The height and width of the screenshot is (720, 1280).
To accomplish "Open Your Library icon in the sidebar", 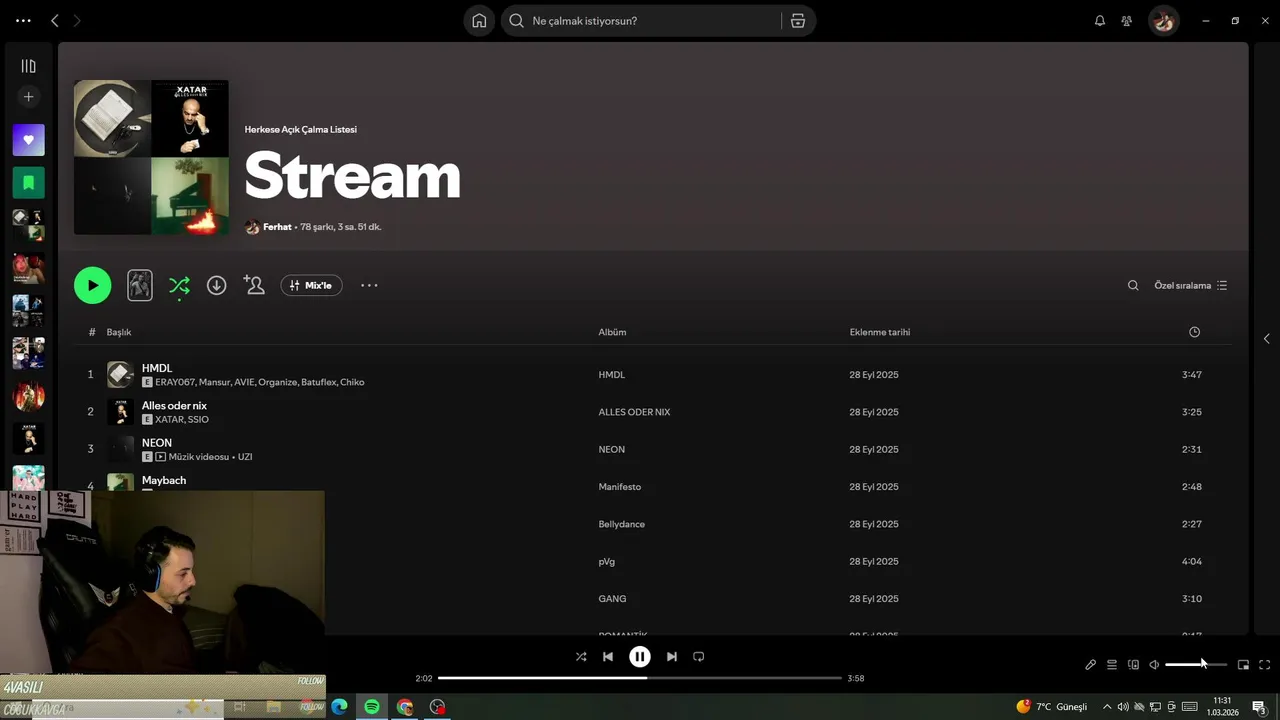I will coord(28,66).
